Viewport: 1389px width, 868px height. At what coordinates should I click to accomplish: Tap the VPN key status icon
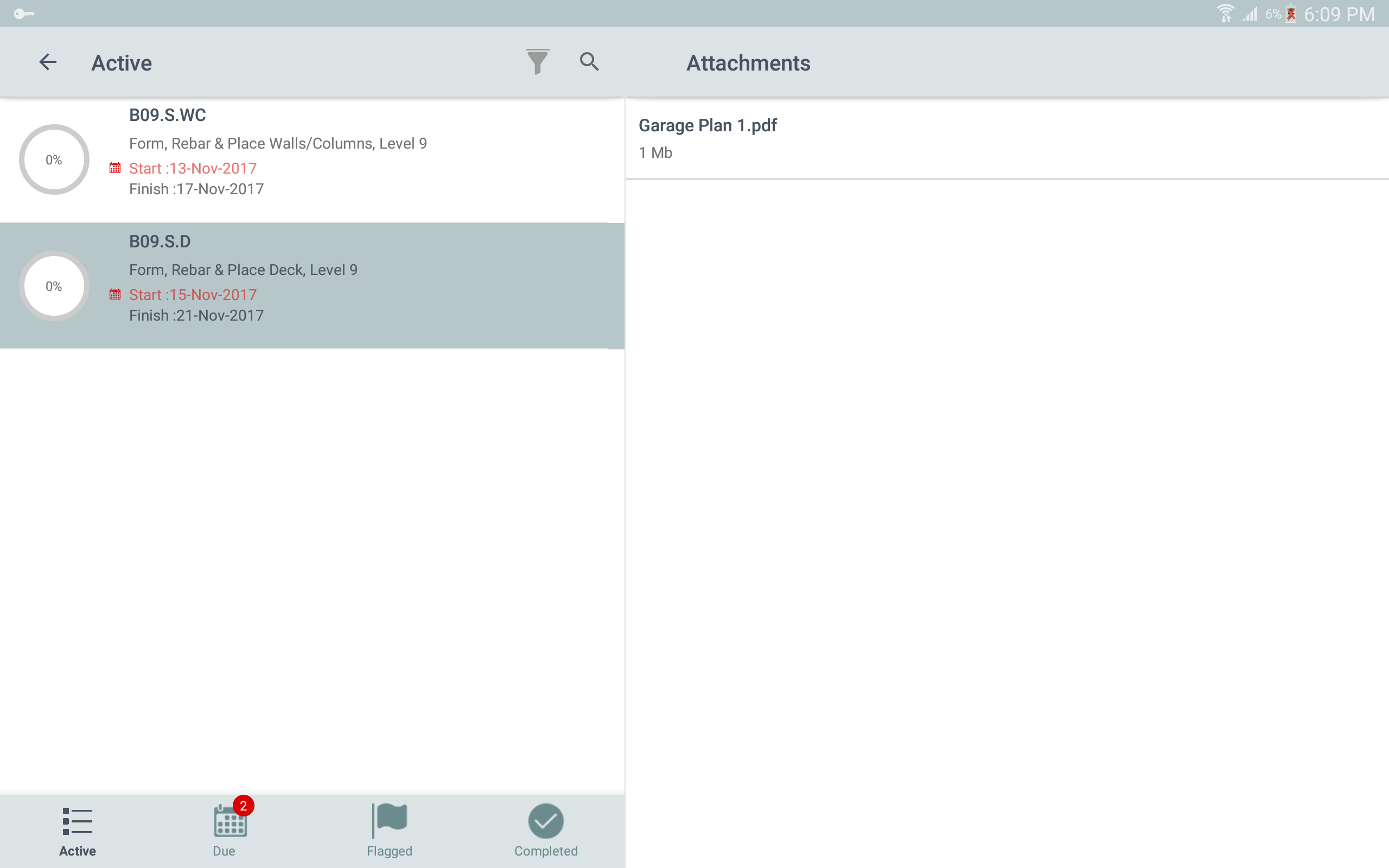24,14
